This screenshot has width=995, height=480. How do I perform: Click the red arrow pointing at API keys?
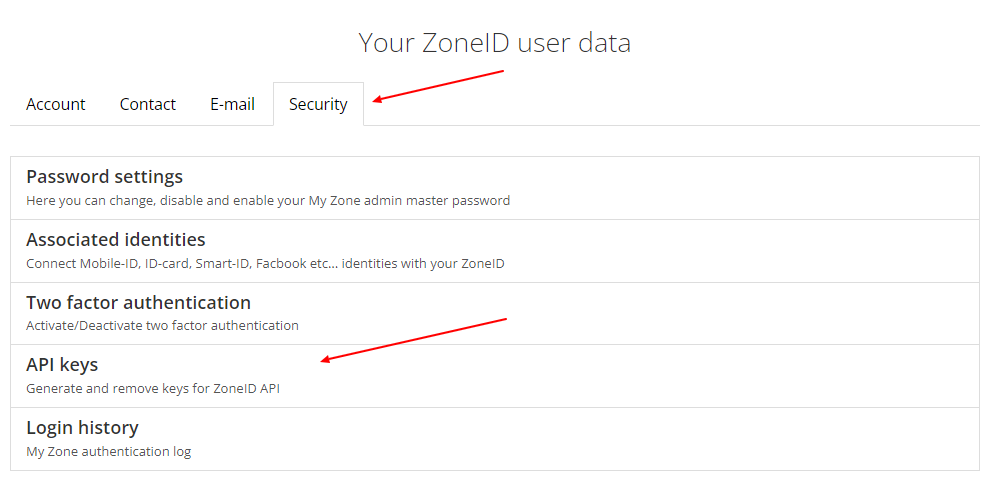tap(414, 340)
